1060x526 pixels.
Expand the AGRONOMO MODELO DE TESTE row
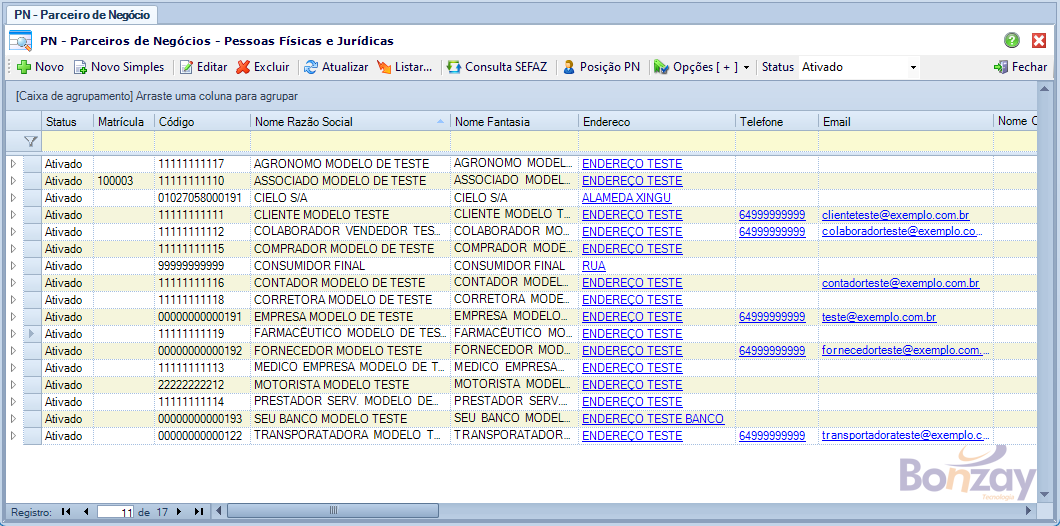[13, 164]
